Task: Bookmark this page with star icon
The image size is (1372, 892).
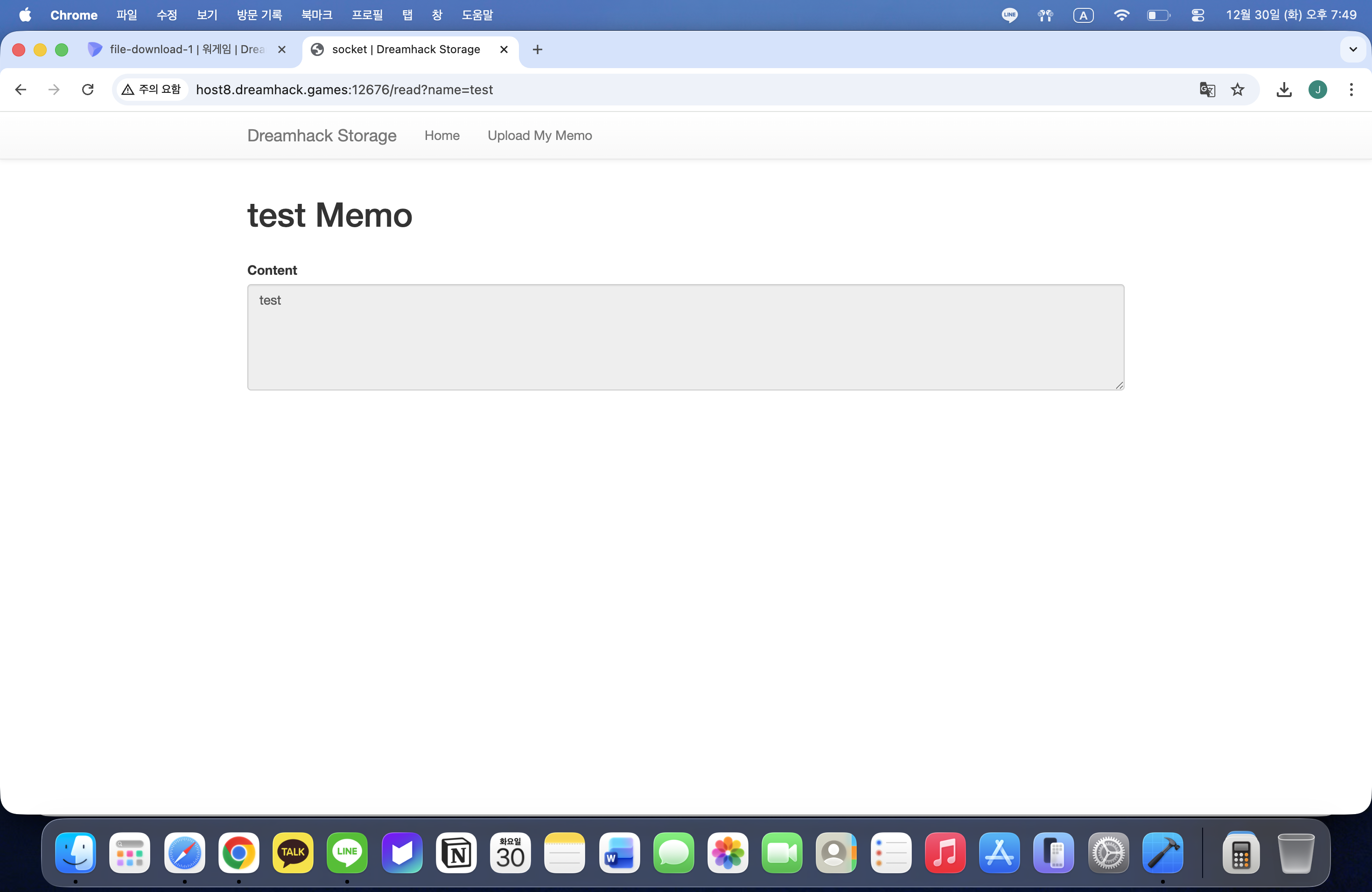Action: click(x=1237, y=89)
